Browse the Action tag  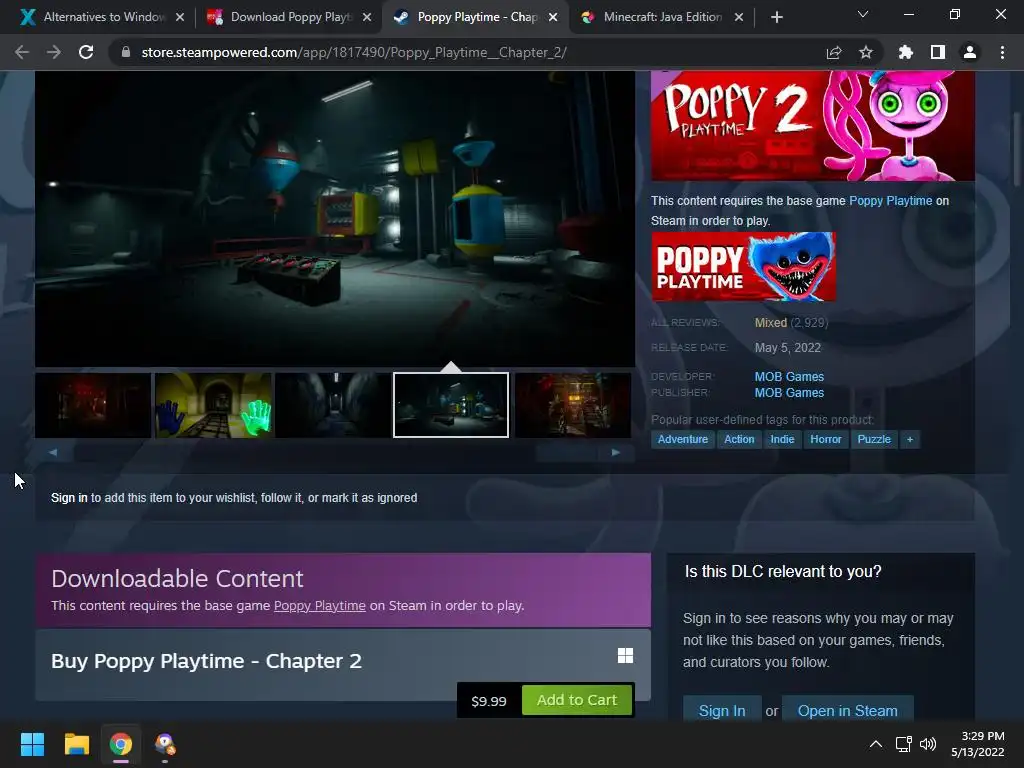pos(739,440)
